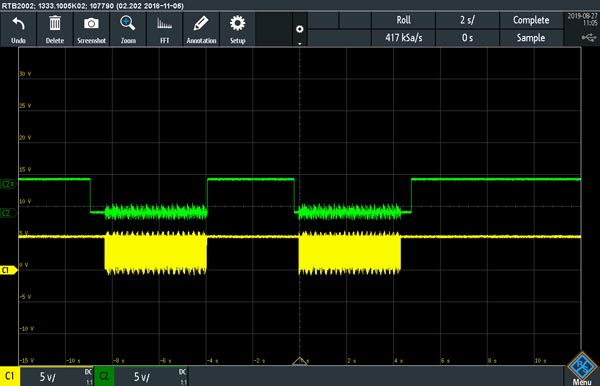Click the -10 s time axis label
The height and width of the screenshot is (386, 600).
tap(73, 361)
